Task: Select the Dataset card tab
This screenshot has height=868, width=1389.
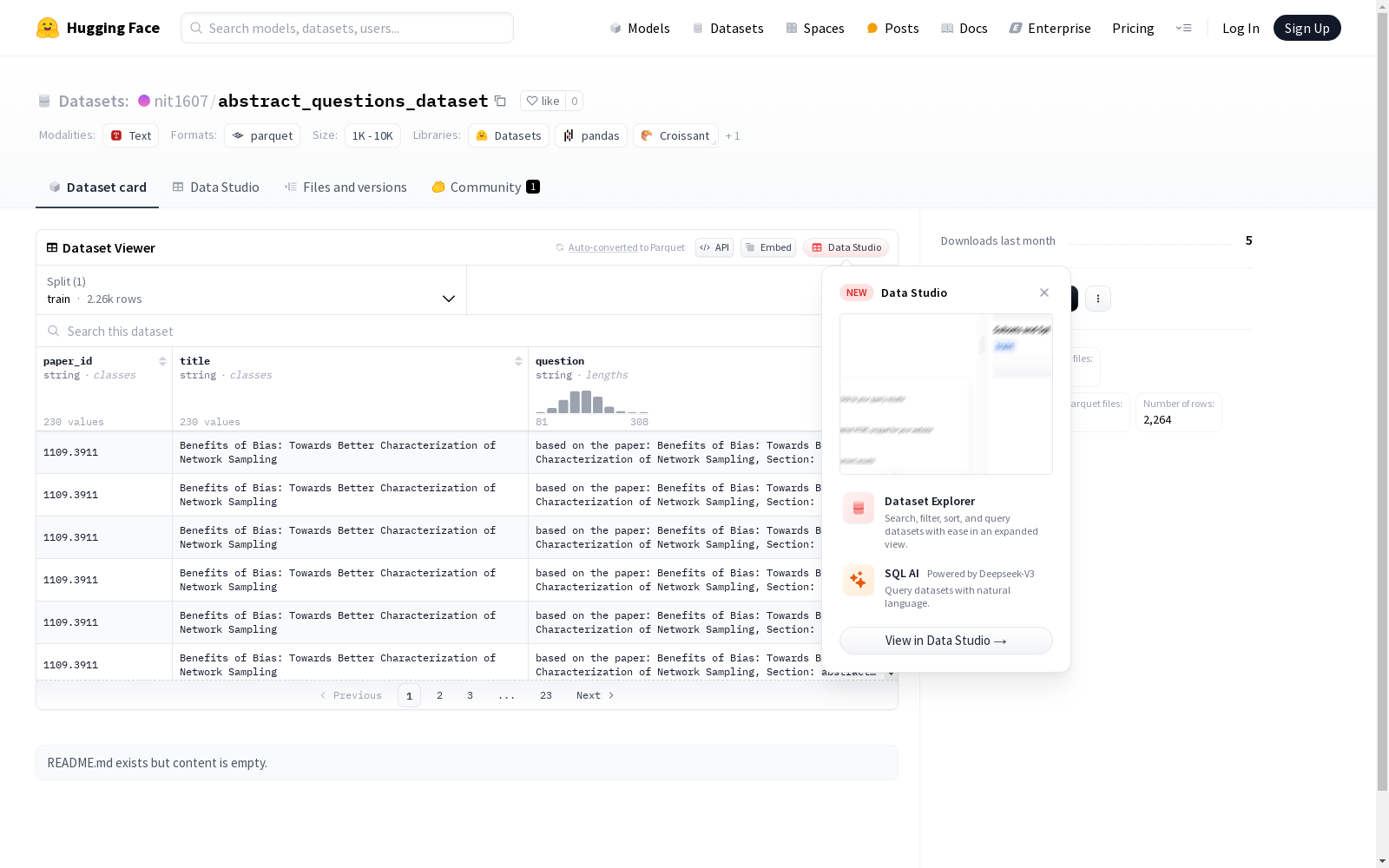Action: [x=97, y=187]
